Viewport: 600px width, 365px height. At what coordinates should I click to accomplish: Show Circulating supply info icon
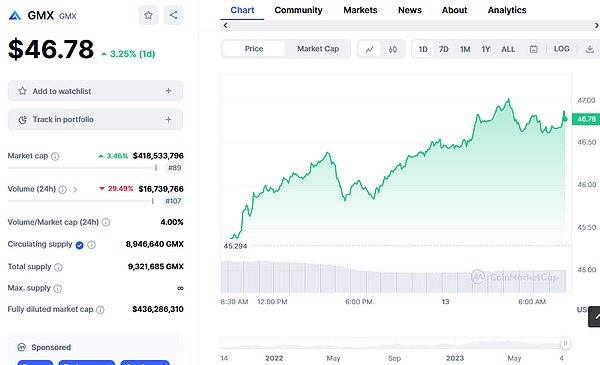(x=91, y=245)
